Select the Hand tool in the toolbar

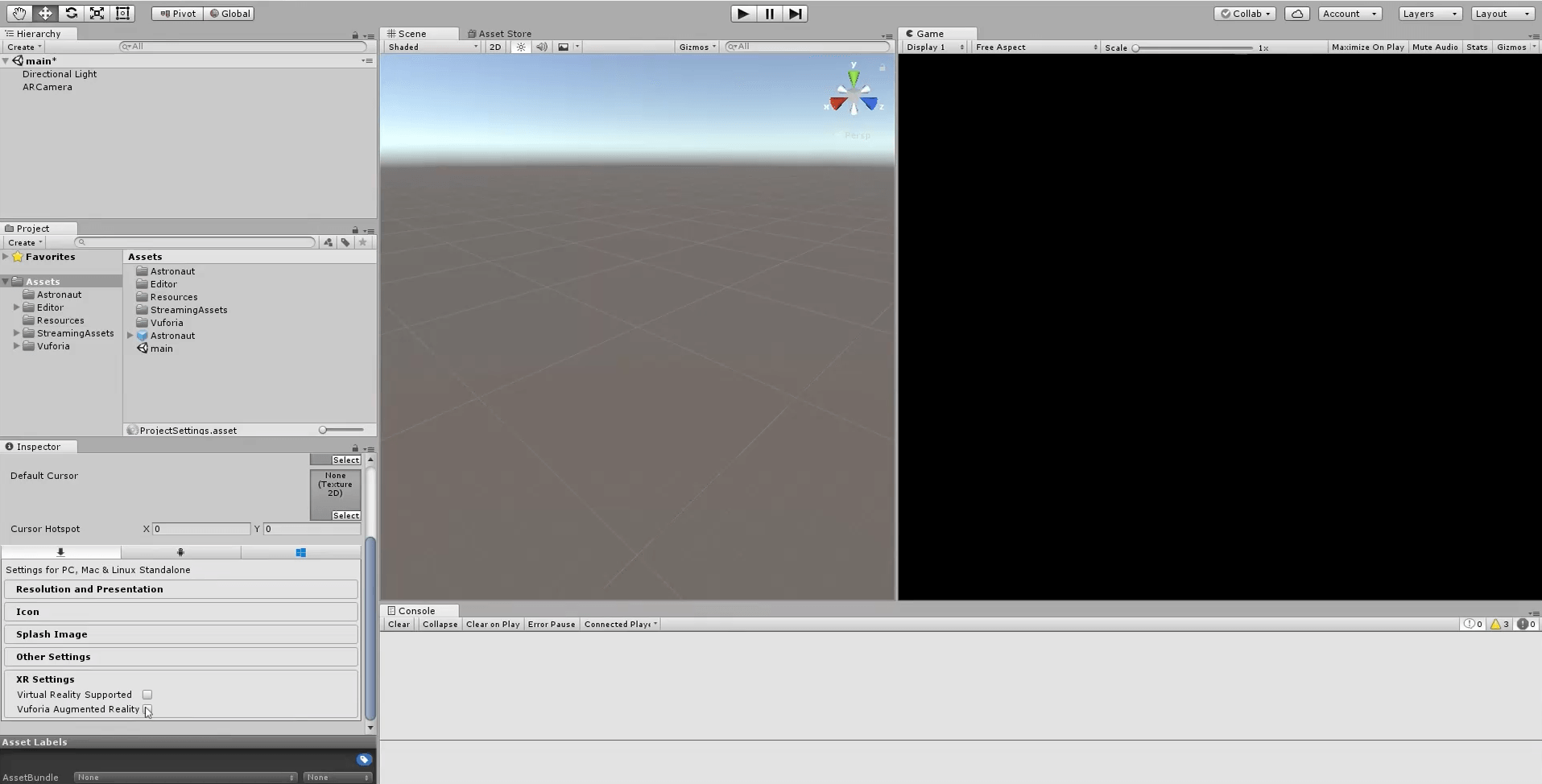tap(18, 13)
